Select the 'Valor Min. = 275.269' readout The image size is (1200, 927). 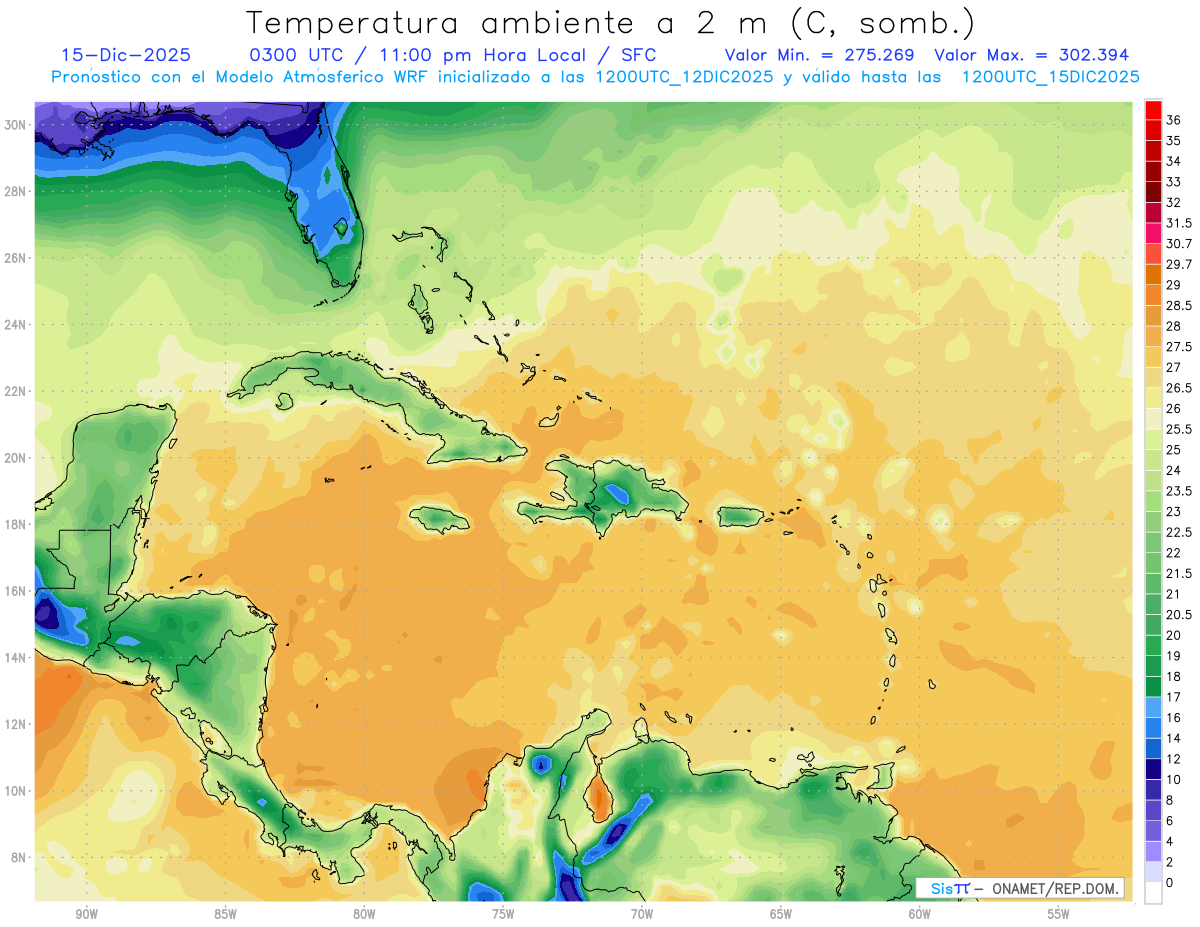821,55
